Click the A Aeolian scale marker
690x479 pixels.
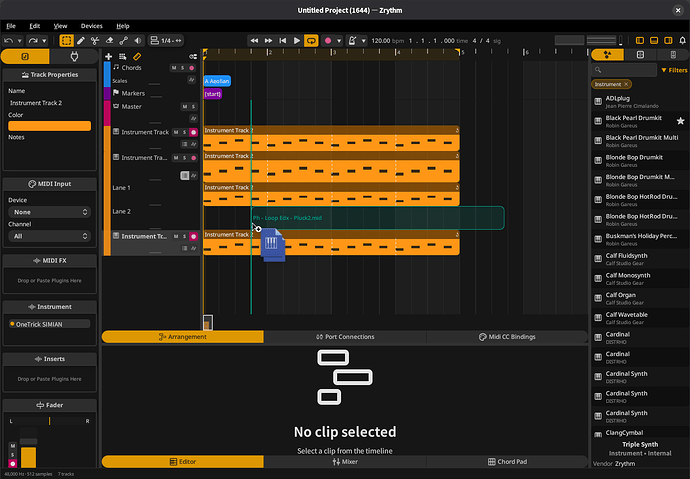tap(217, 81)
